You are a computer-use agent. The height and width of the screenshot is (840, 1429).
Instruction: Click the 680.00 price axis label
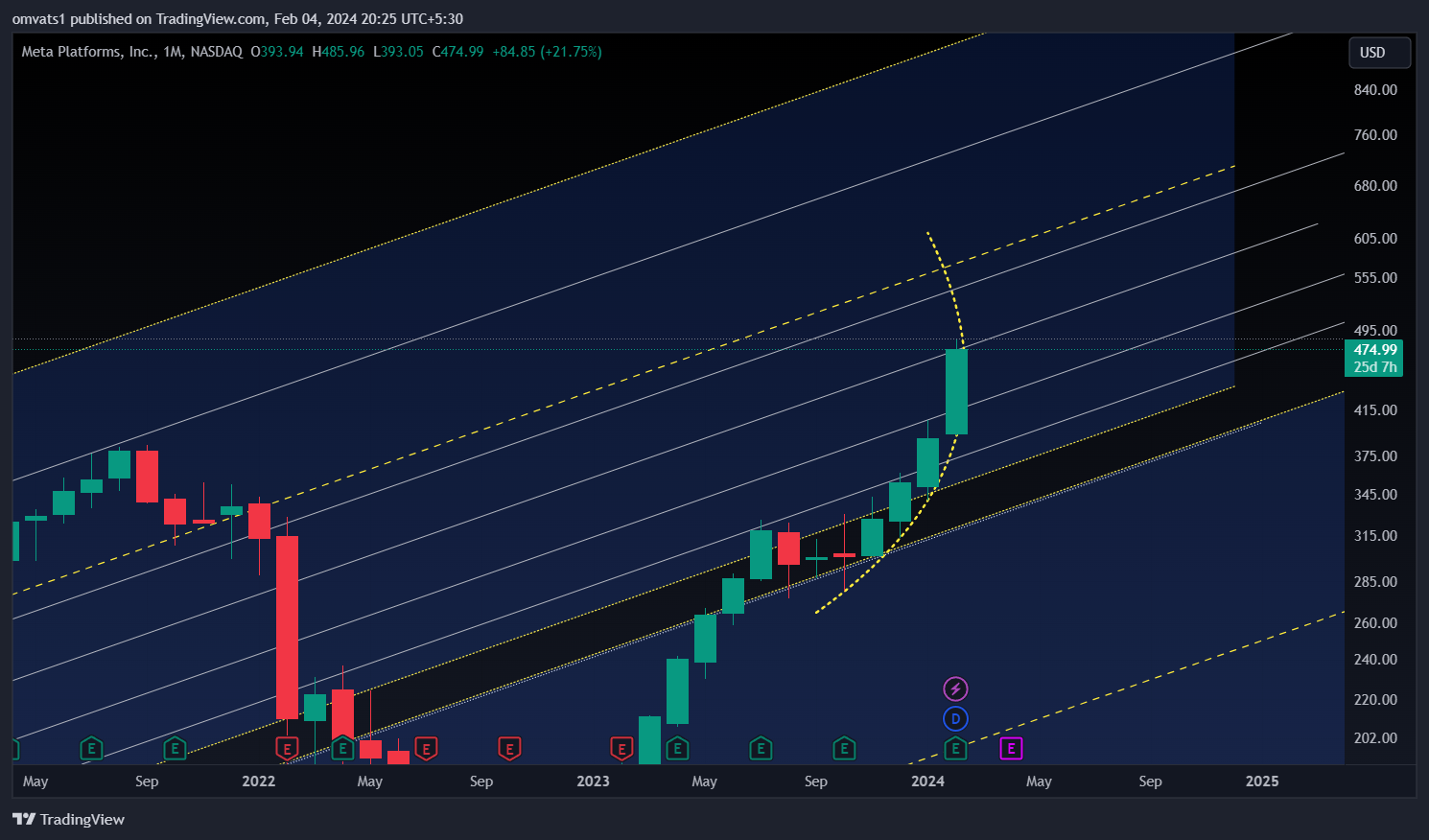point(1375,185)
